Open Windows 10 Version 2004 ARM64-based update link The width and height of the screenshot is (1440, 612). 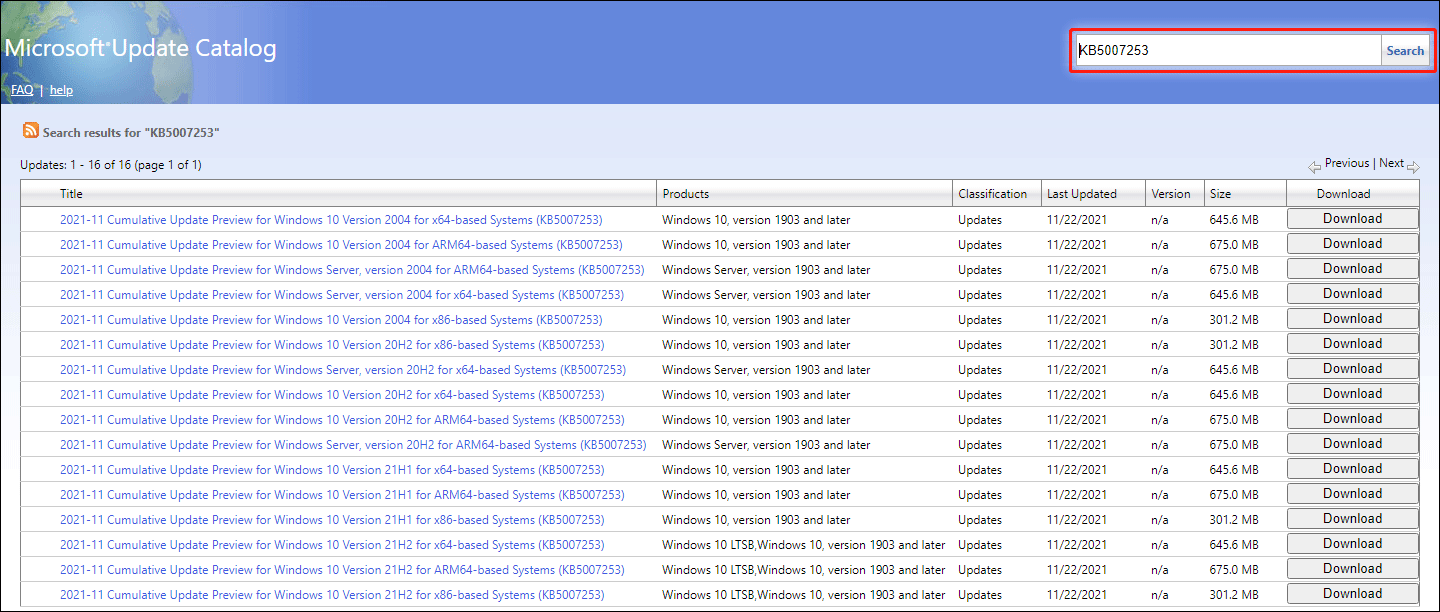click(x=341, y=245)
